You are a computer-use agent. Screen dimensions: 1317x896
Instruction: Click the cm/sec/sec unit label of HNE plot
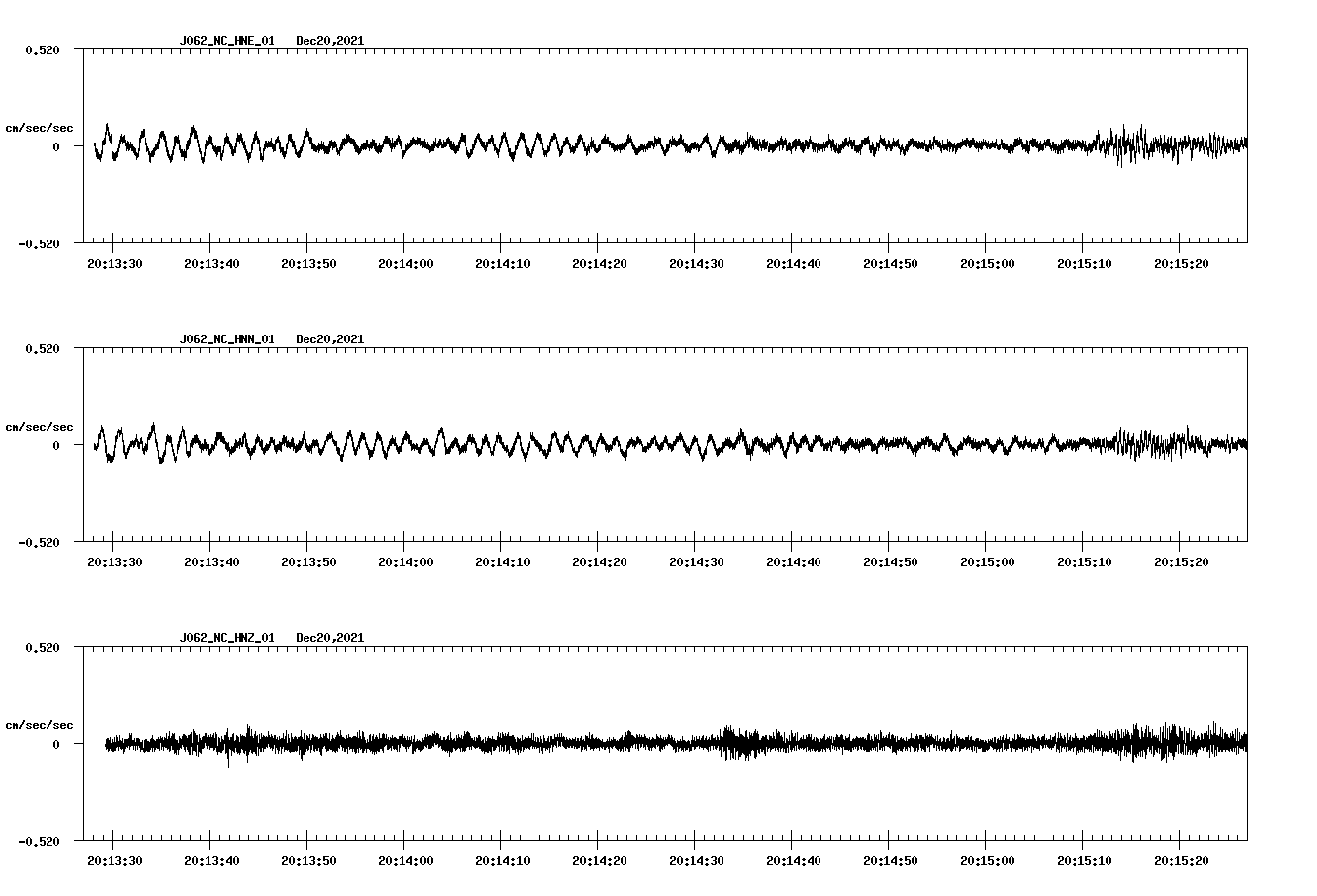pyautogui.click(x=39, y=128)
